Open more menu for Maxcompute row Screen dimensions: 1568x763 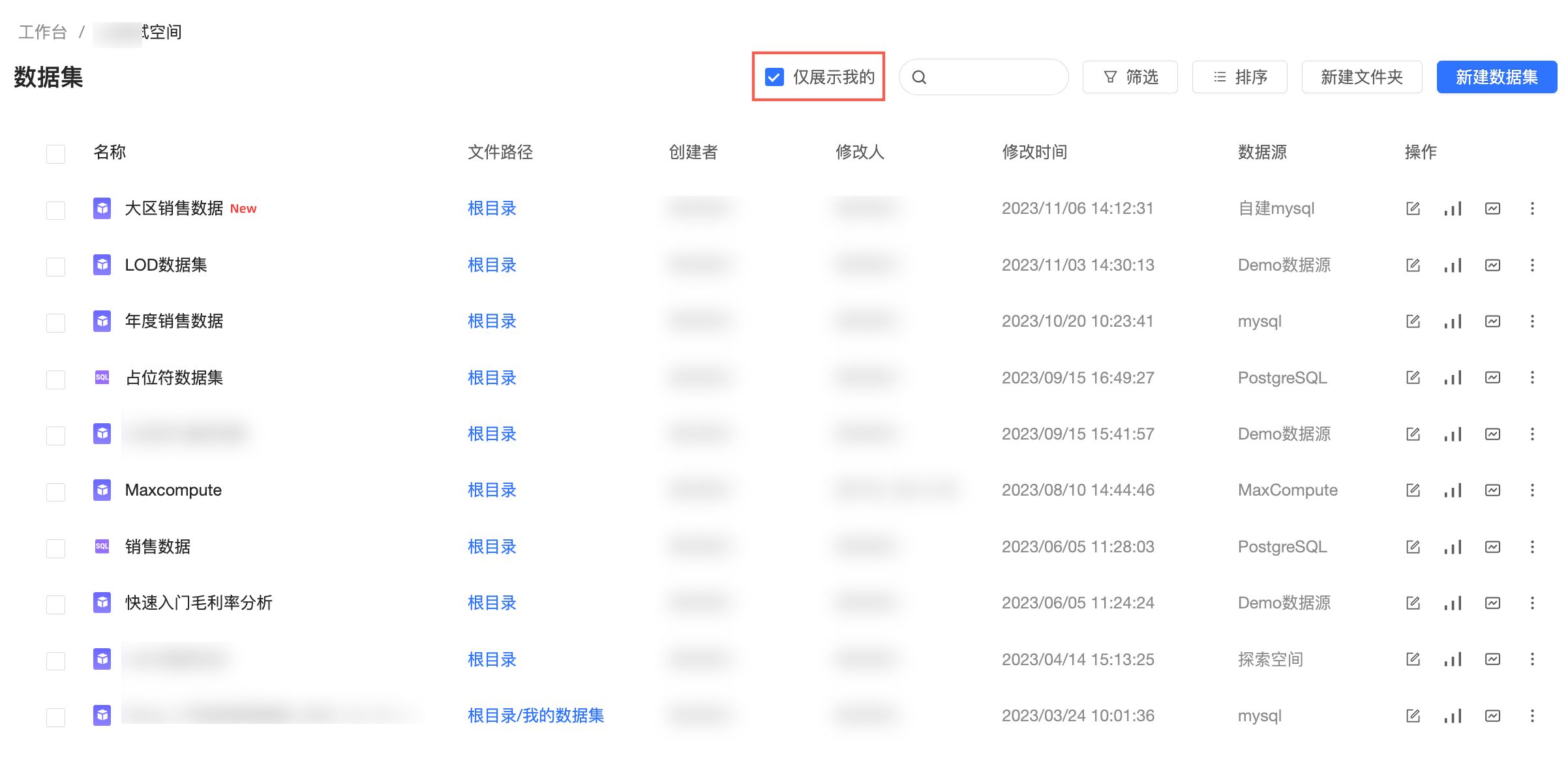coord(1532,490)
